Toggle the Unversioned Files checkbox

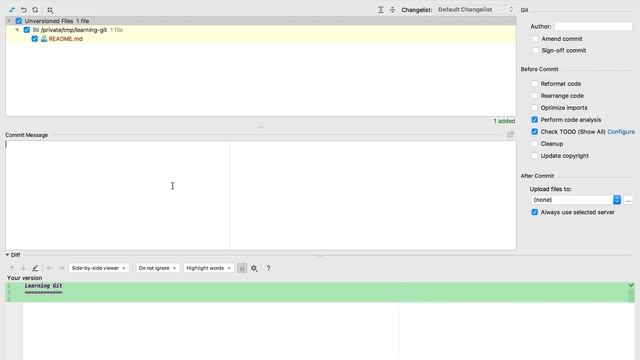pyautogui.click(x=19, y=21)
